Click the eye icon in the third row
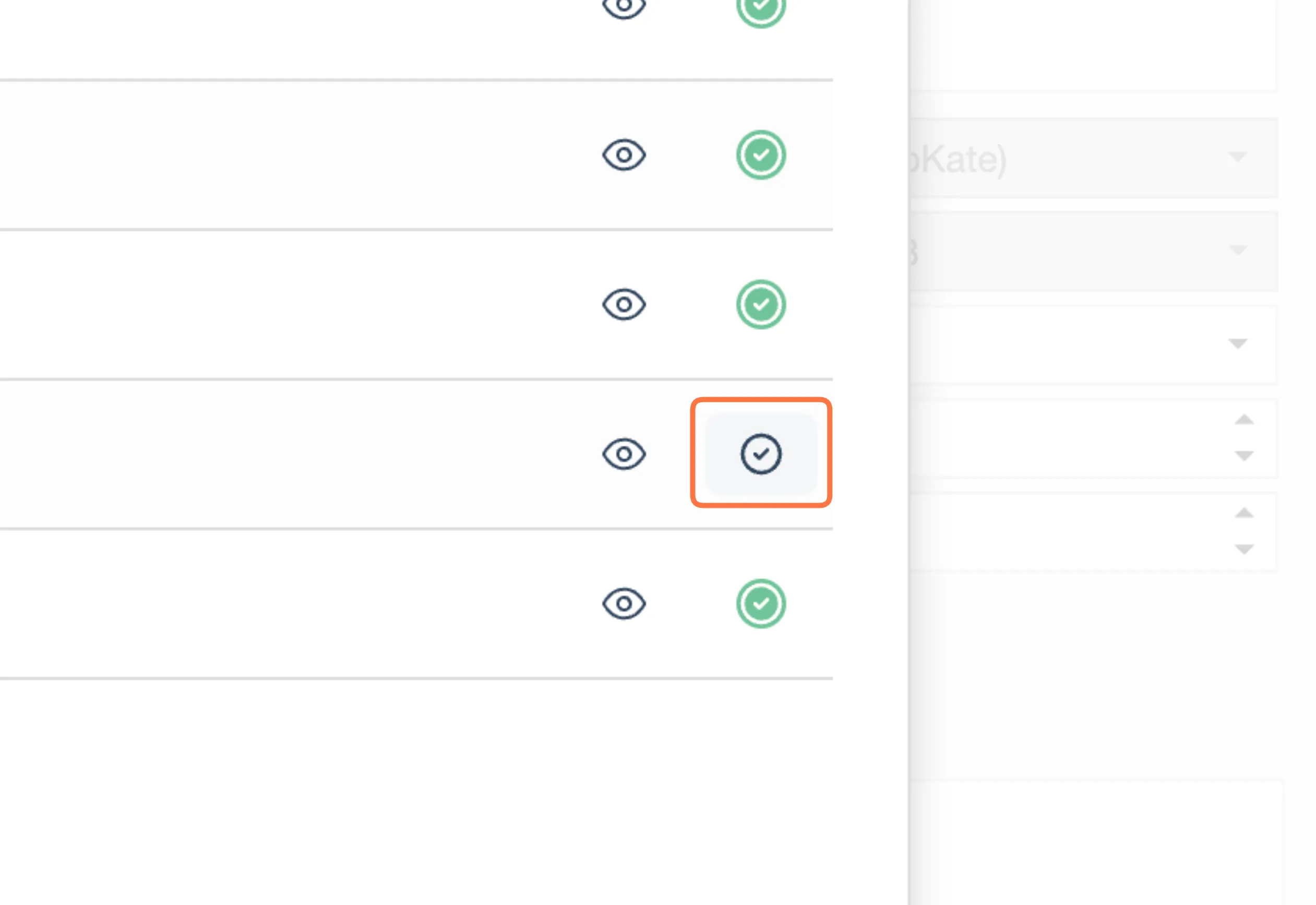Screen dimensions: 1316x905 tap(624, 304)
